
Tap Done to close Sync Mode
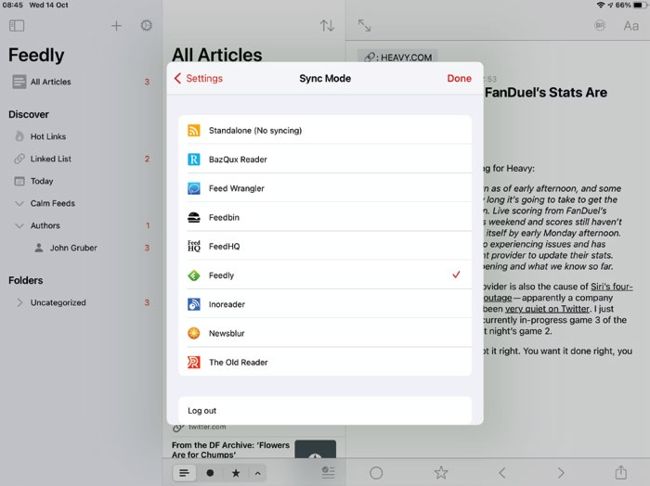click(x=459, y=78)
